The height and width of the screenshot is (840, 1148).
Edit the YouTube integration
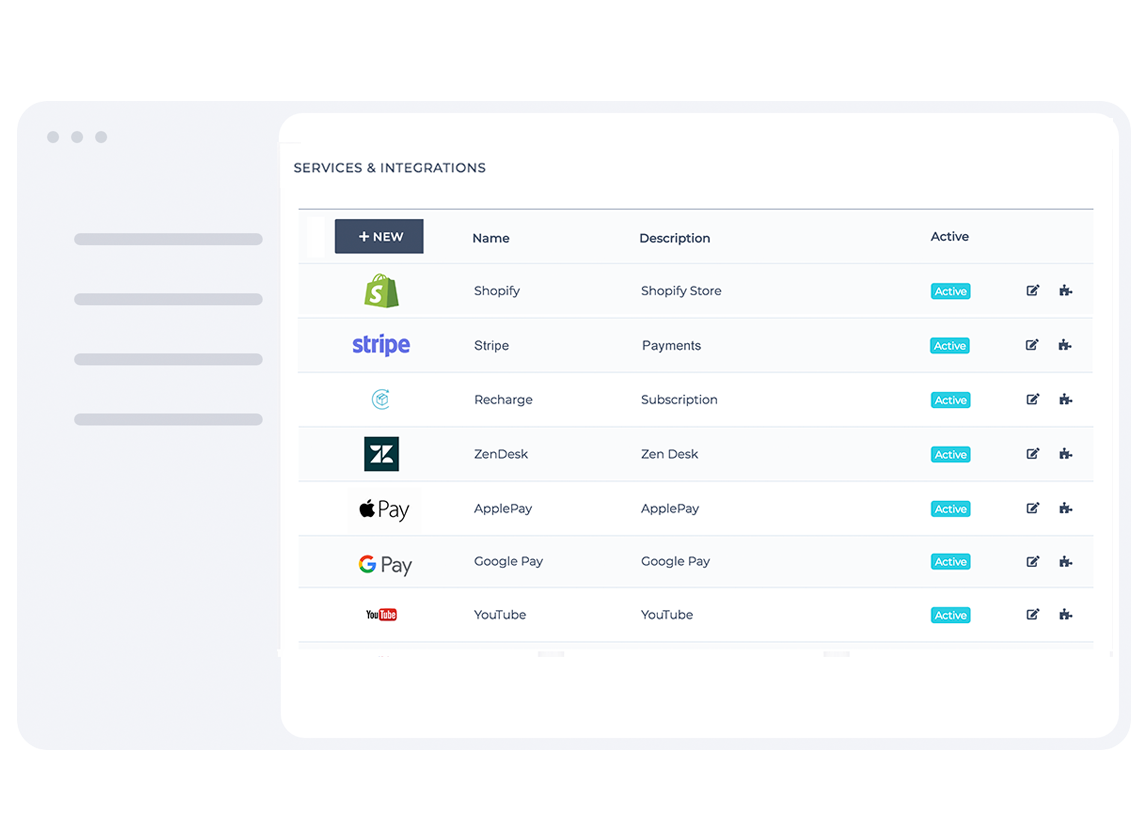1032,614
